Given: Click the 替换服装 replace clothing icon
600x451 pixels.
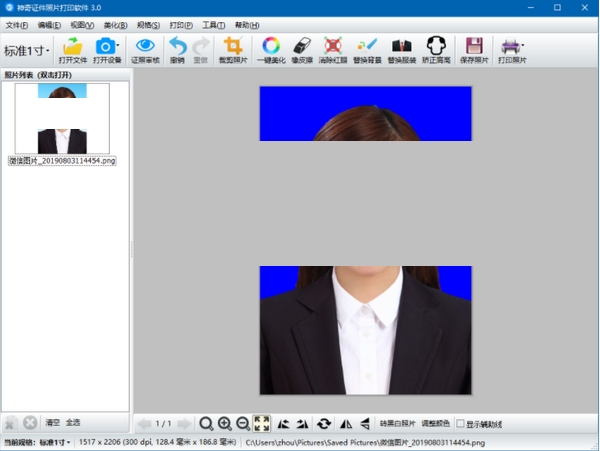Looking at the screenshot, I should pos(401,47).
